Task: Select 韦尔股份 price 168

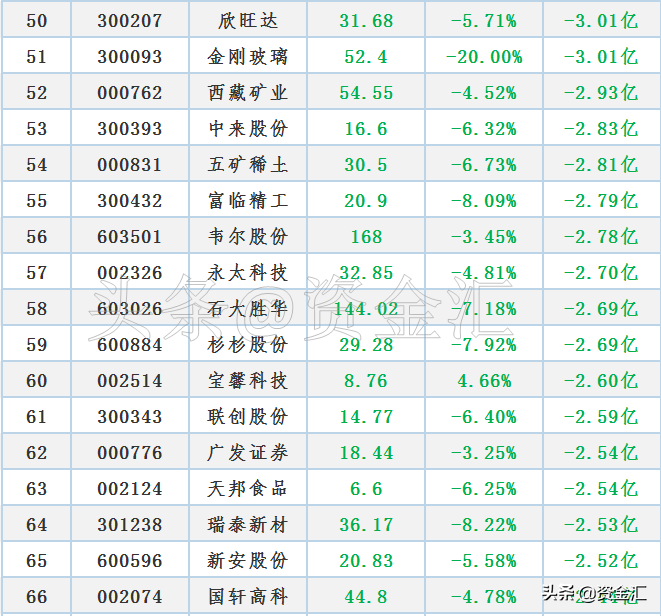Action: click(x=366, y=237)
